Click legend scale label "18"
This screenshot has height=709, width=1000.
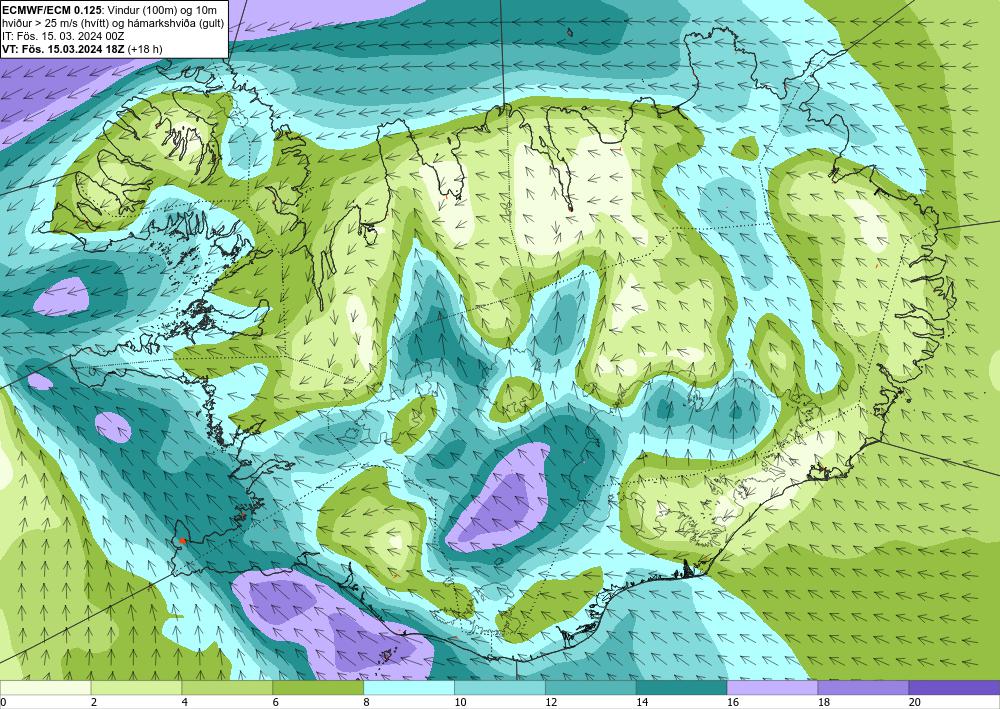823,703
